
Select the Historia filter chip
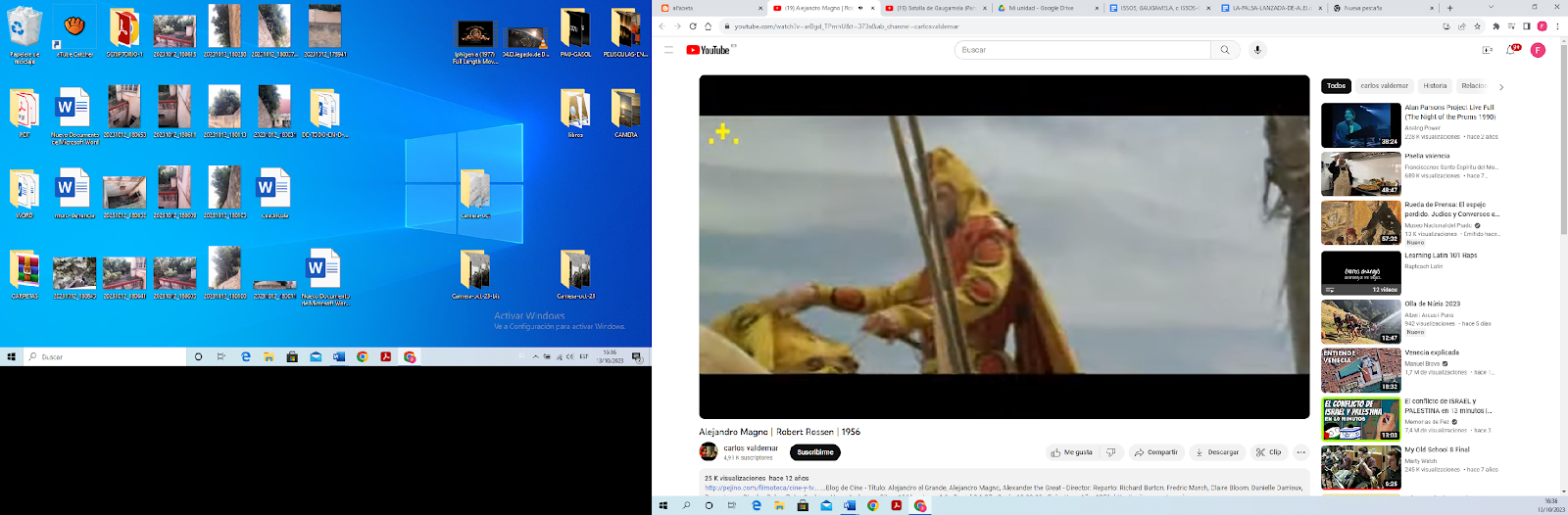1435,86
